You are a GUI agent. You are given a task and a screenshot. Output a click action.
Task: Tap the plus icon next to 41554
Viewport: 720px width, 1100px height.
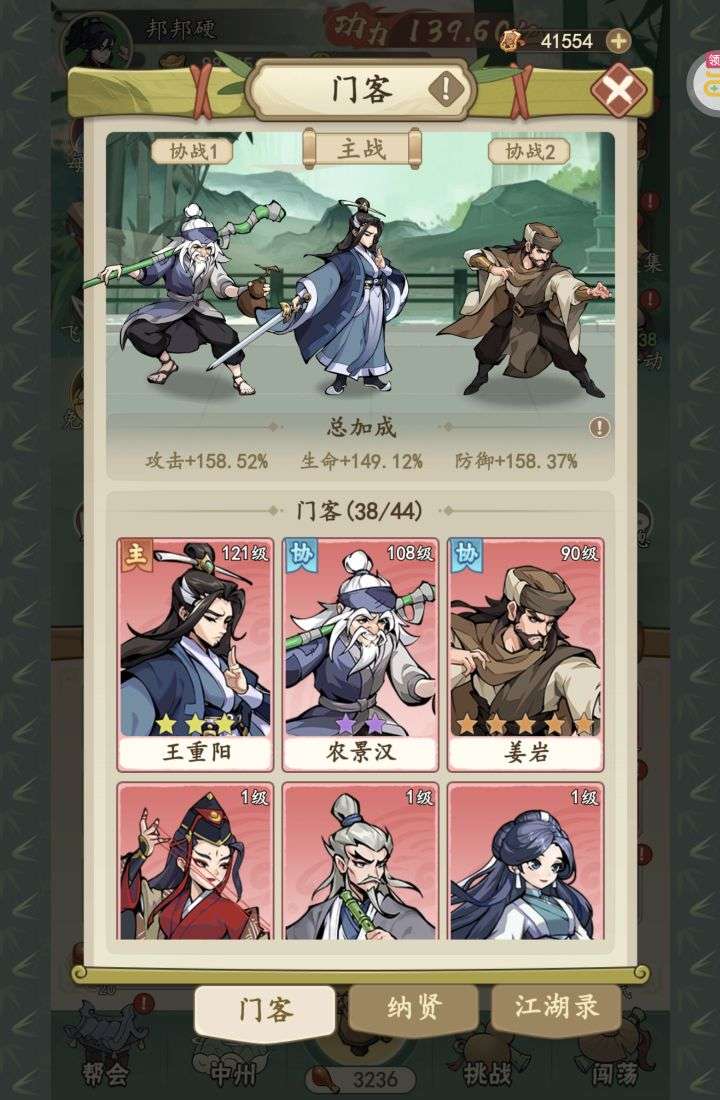(x=618, y=41)
